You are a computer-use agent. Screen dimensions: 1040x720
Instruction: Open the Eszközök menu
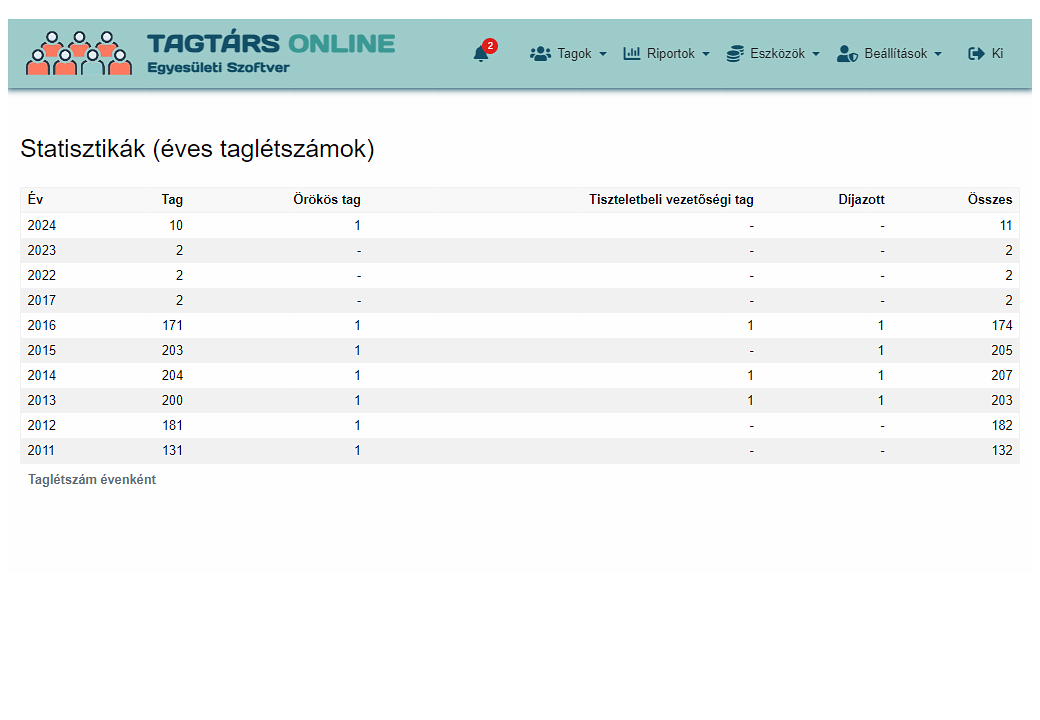773,54
